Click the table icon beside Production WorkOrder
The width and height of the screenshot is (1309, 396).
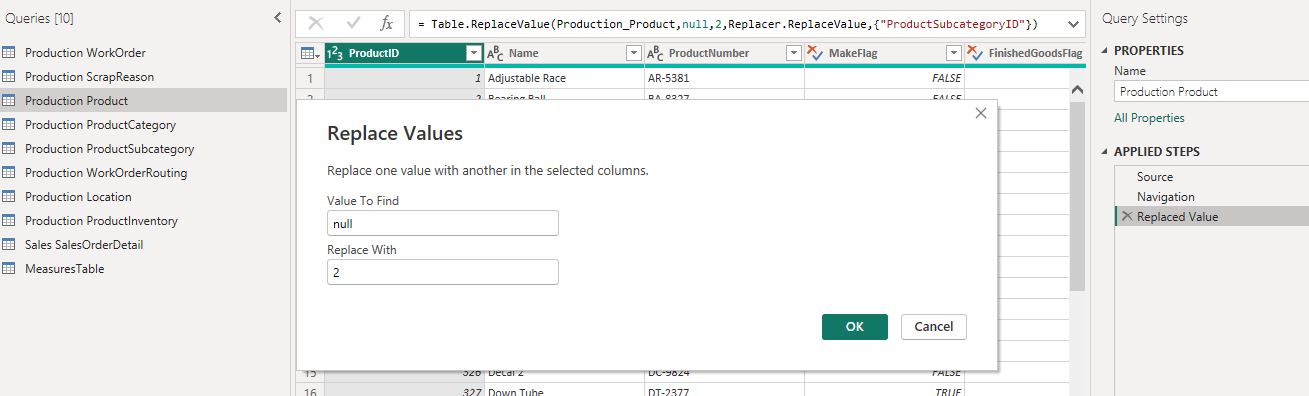pyautogui.click(x=9, y=53)
